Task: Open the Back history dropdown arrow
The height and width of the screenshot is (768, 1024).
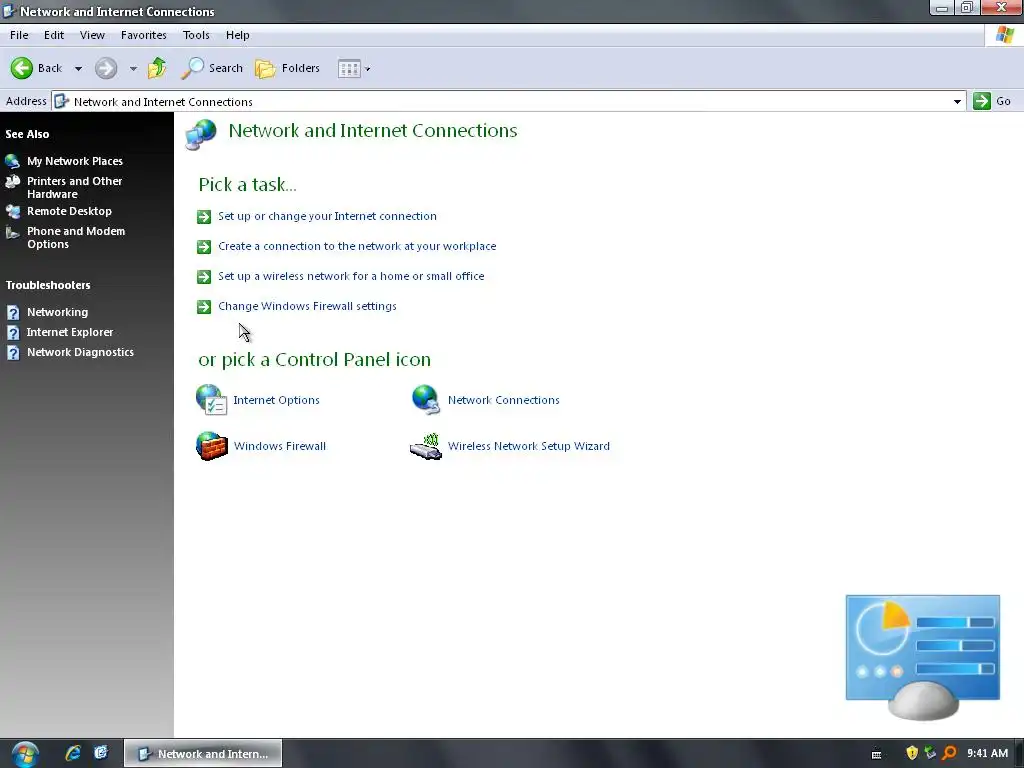Action: click(x=78, y=69)
